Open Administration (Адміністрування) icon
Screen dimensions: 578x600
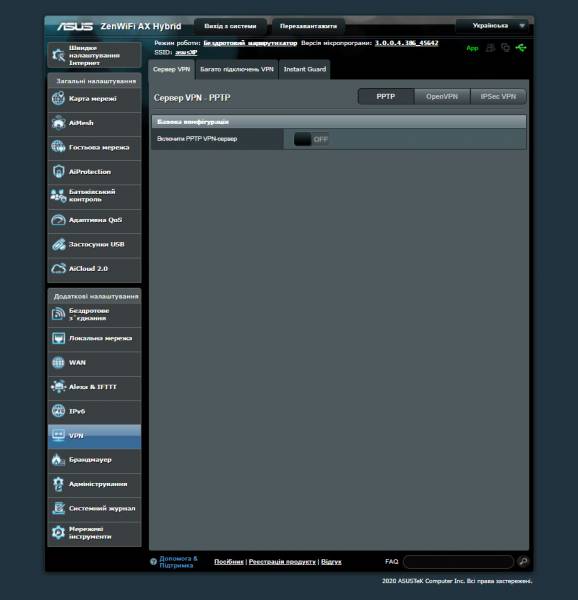58,484
